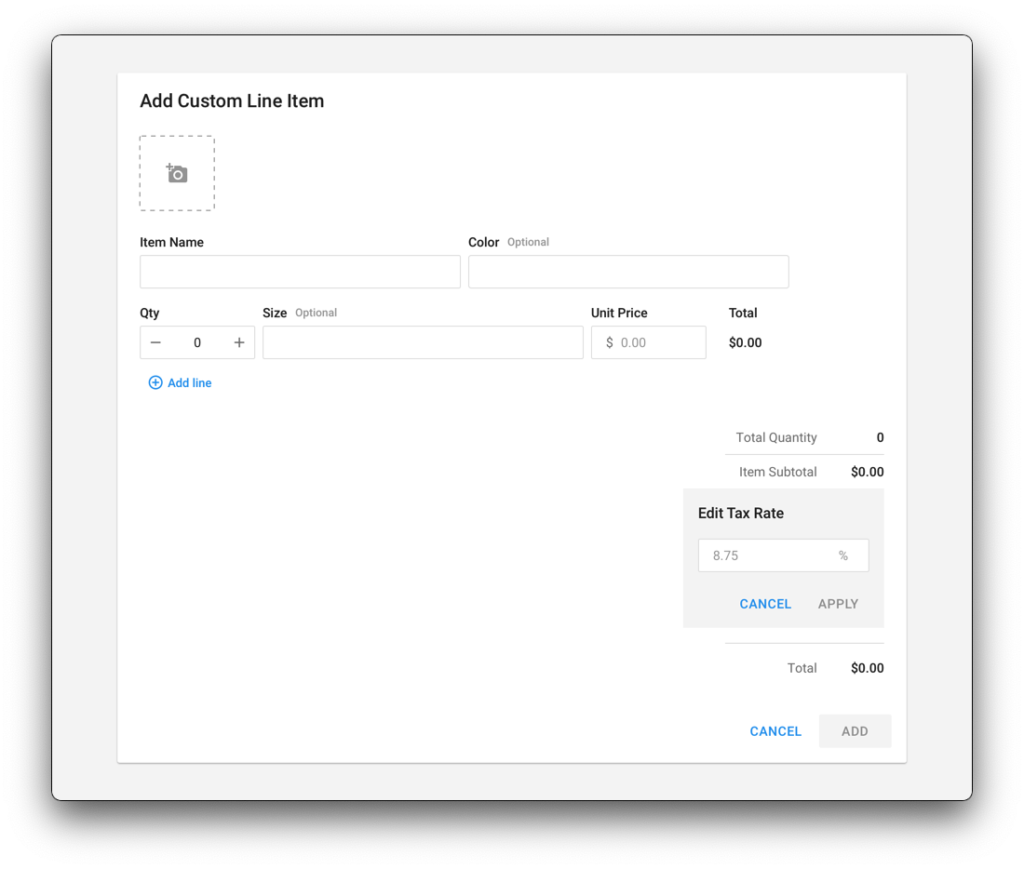Decrease quantity with the minus button

(x=155, y=343)
